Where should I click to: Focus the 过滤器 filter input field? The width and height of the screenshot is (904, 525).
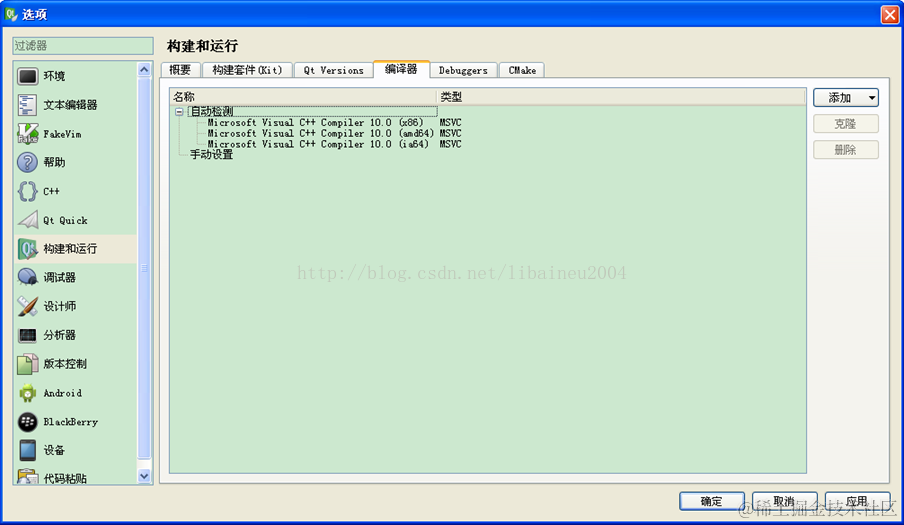click(x=83, y=46)
